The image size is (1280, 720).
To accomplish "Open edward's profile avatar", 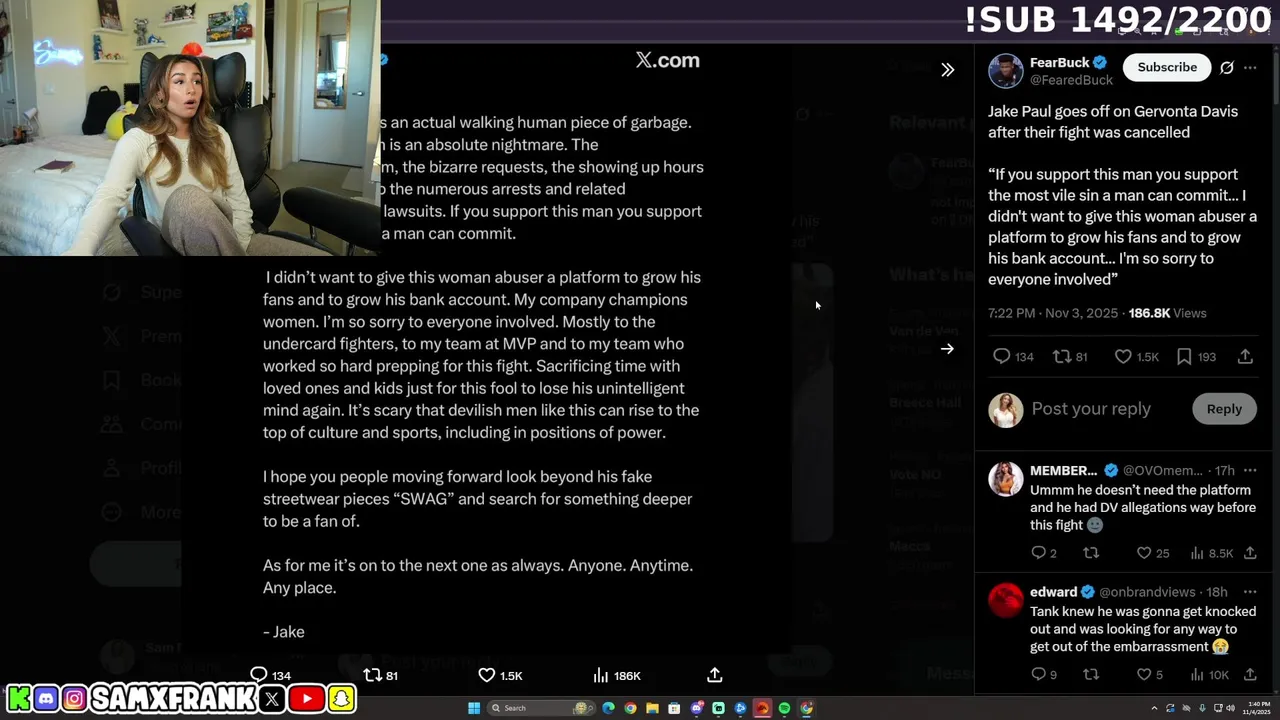I will 1006,600.
